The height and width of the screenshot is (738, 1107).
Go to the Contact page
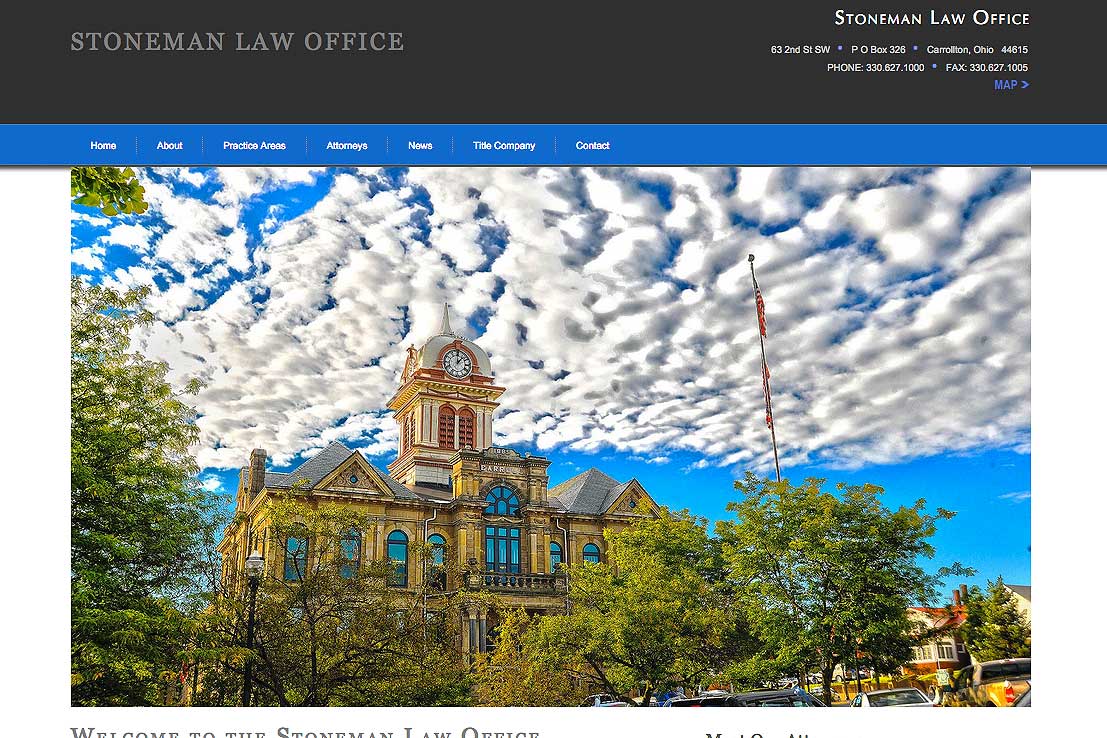pos(592,145)
